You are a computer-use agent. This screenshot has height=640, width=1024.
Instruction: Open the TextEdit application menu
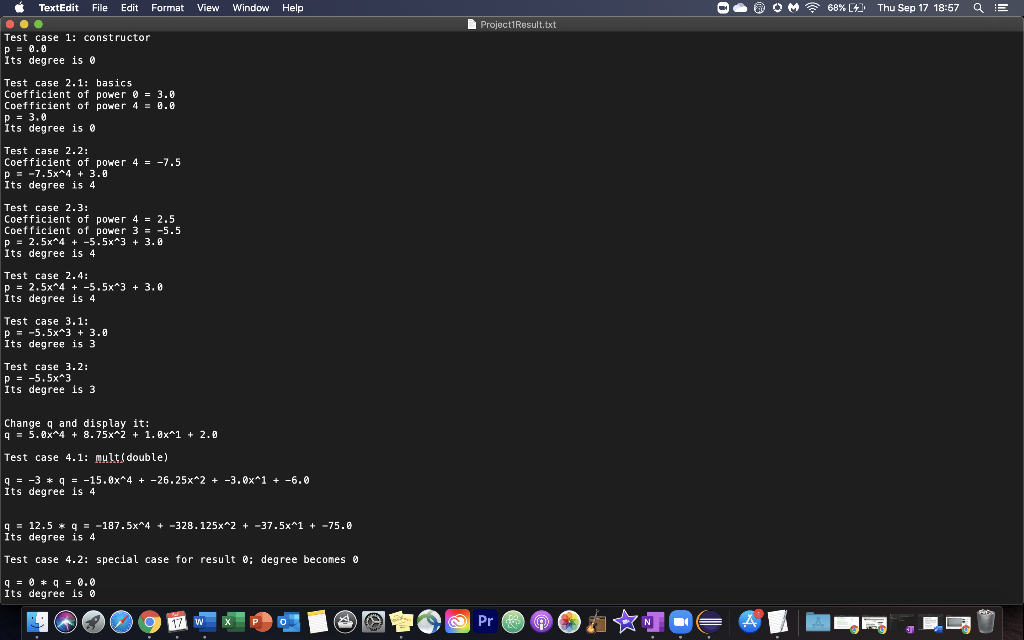pyautogui.click(x=58, y=8)
